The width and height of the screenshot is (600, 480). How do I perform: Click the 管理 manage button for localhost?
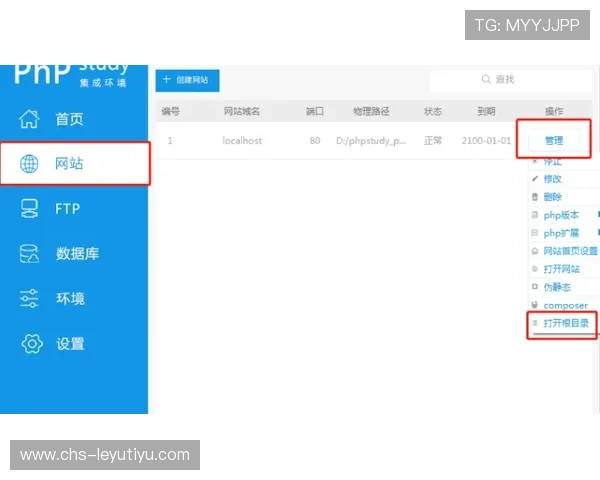click(x=554, y=140)
